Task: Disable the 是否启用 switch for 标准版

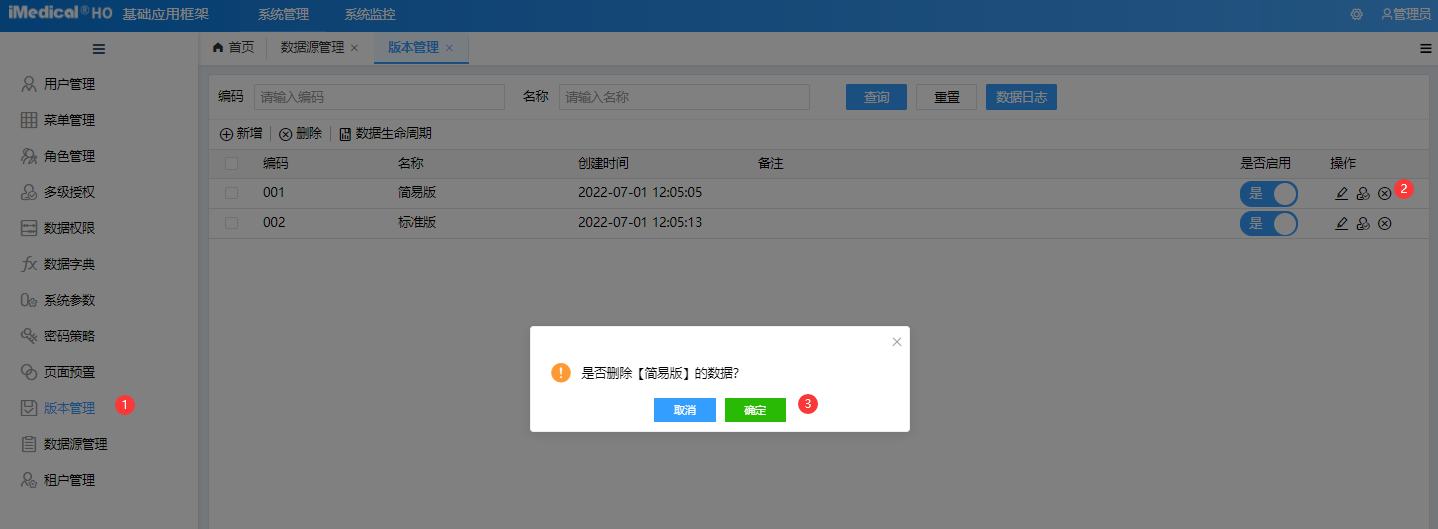Action: (x=1268, y=224)
